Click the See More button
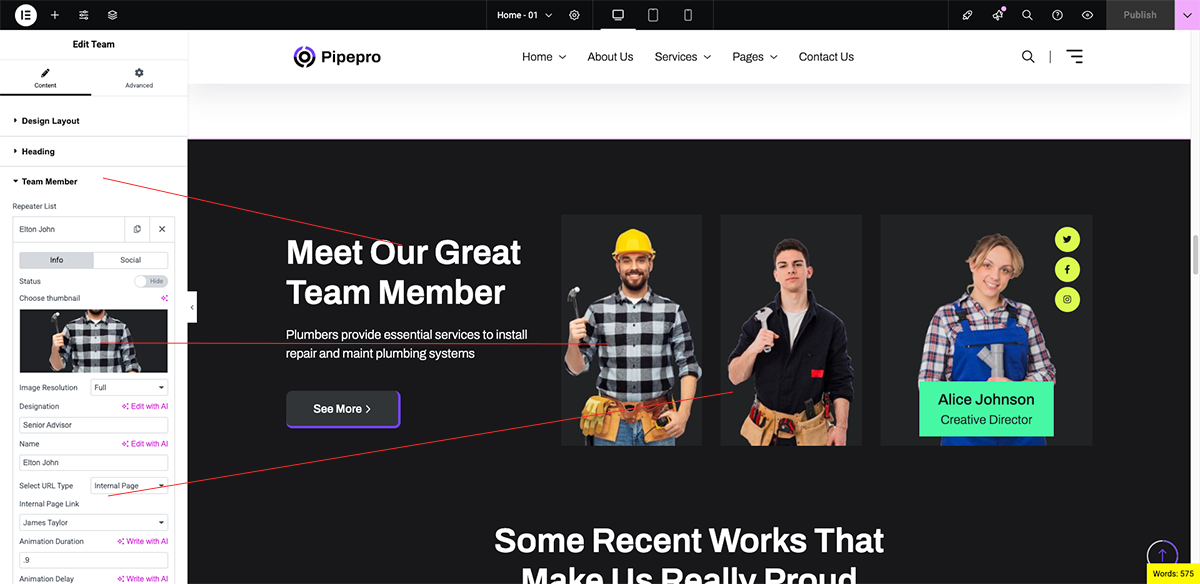The height and width of the screenshot is (584, 1200). [343, 409]
